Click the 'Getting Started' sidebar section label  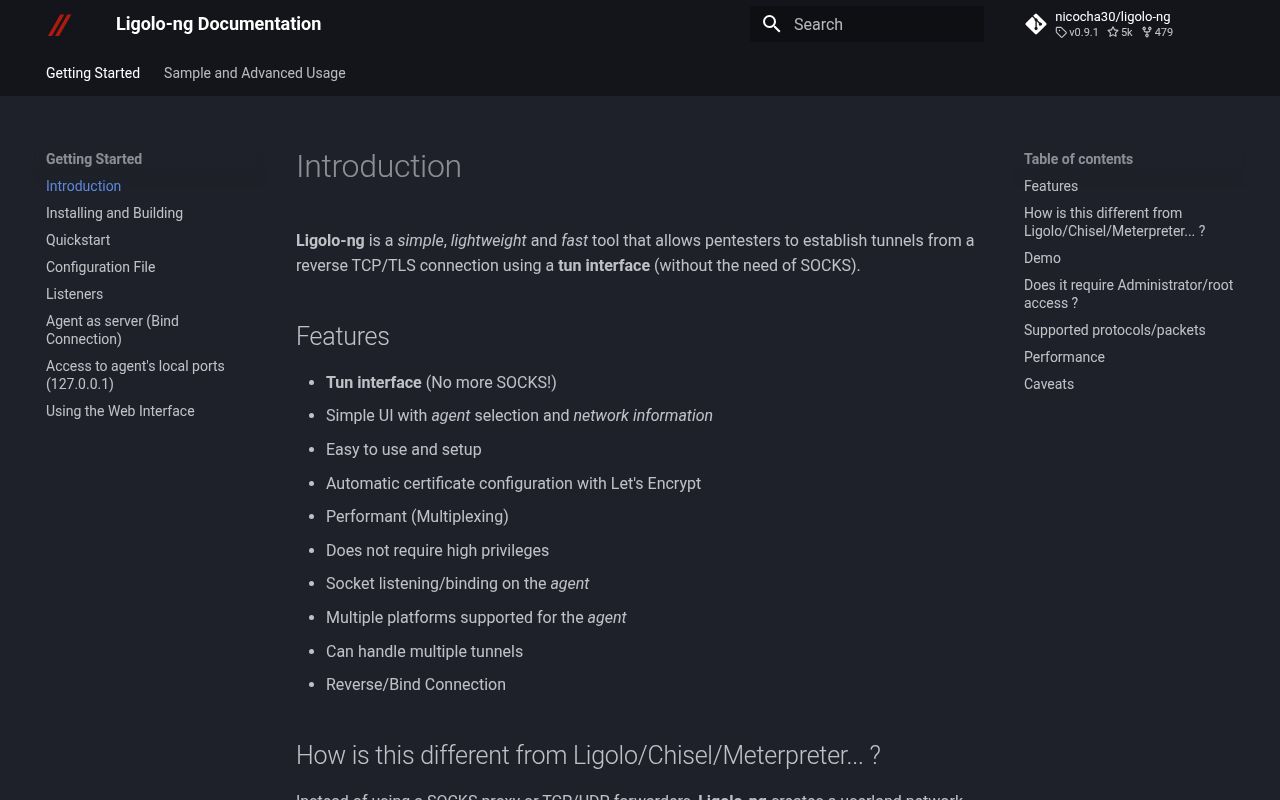[94, 159]
